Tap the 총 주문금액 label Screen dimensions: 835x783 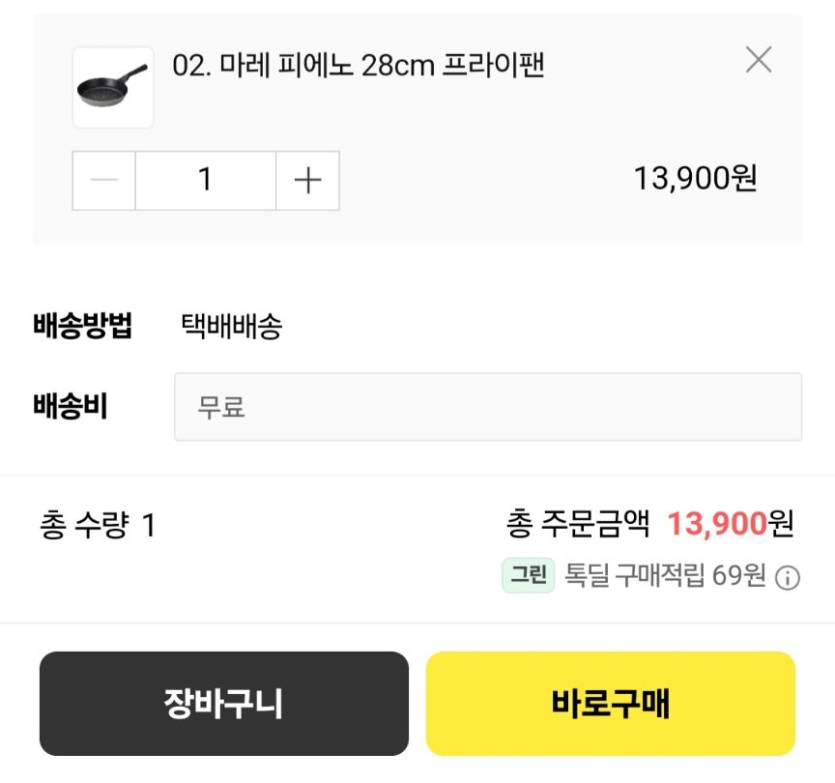[578, 523]
